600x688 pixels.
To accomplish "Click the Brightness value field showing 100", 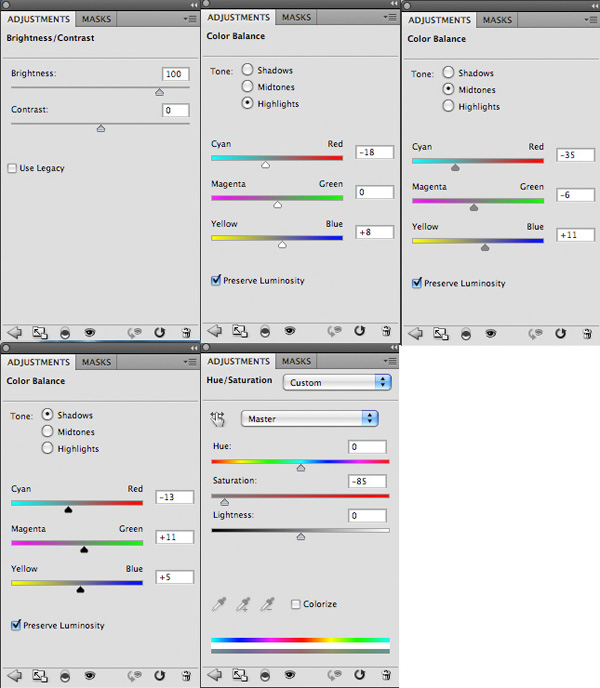I will coord(176,74).
